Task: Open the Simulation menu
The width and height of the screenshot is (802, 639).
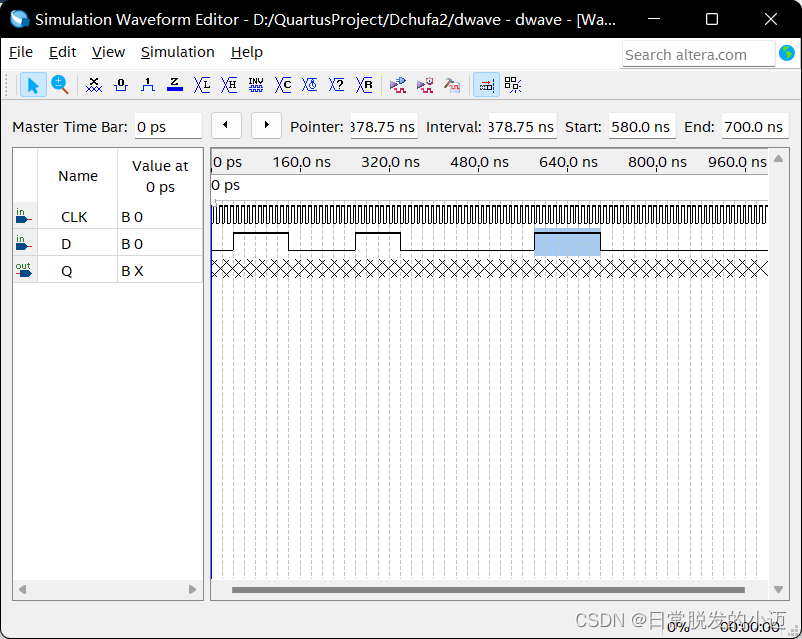Action: pos(177,52)
